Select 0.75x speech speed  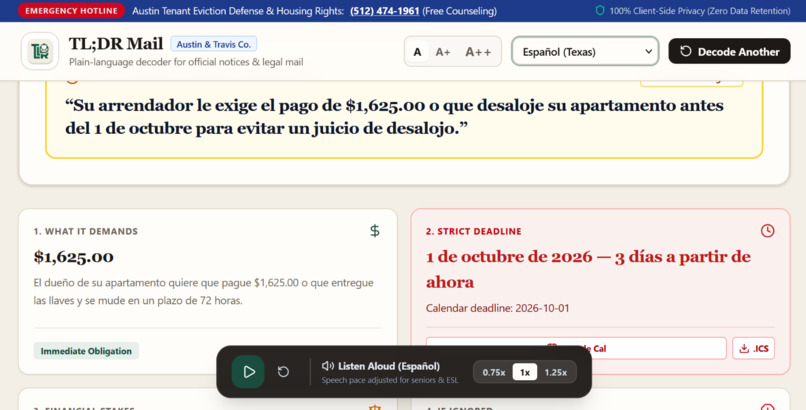click(493, 372)
